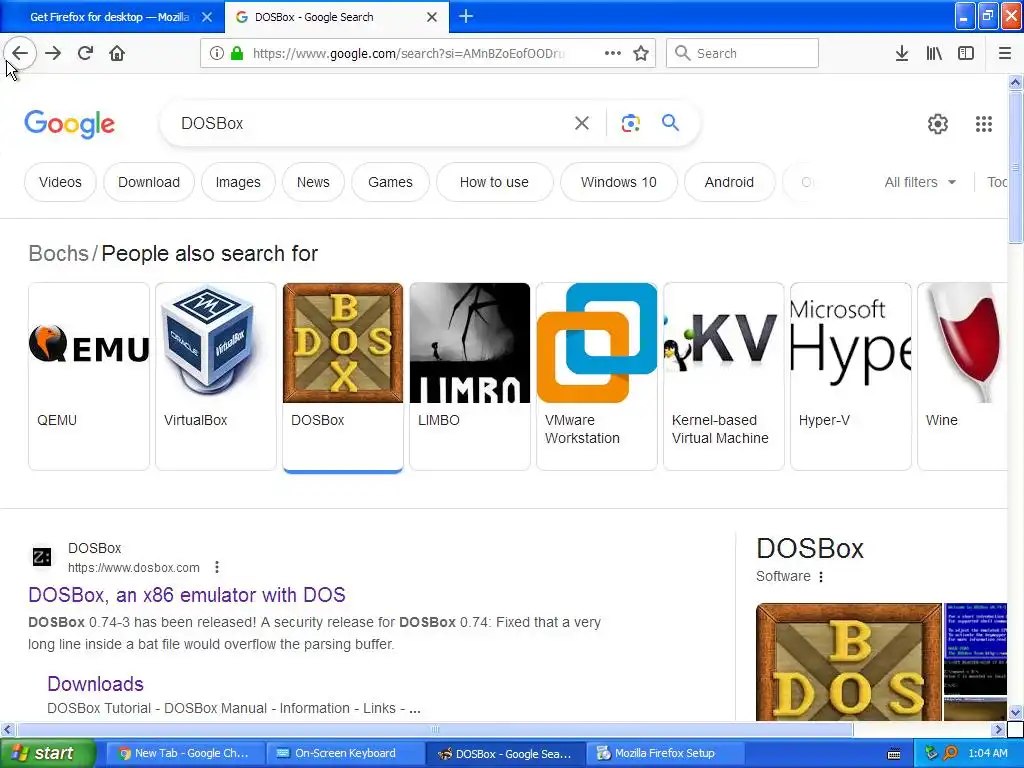Image resolution: width=1024 pixels, height=768 pixels.
Task: Bookmark this page with the star
Action: coord(641,53)
